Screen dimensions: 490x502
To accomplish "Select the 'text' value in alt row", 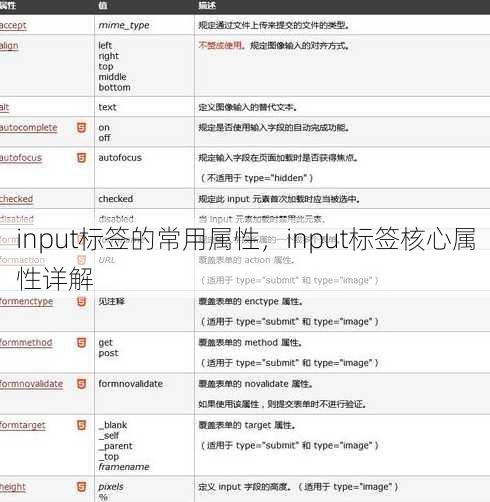I will tap(107, 107).
